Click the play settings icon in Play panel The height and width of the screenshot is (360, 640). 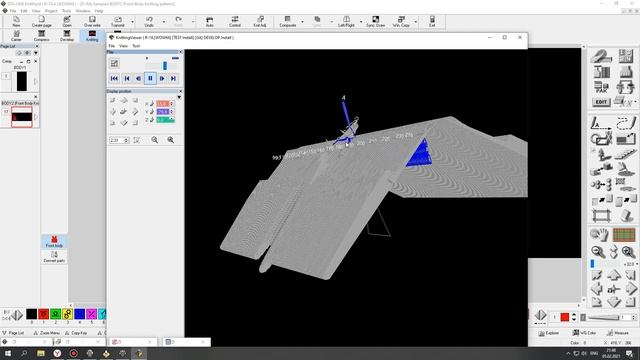114,63
